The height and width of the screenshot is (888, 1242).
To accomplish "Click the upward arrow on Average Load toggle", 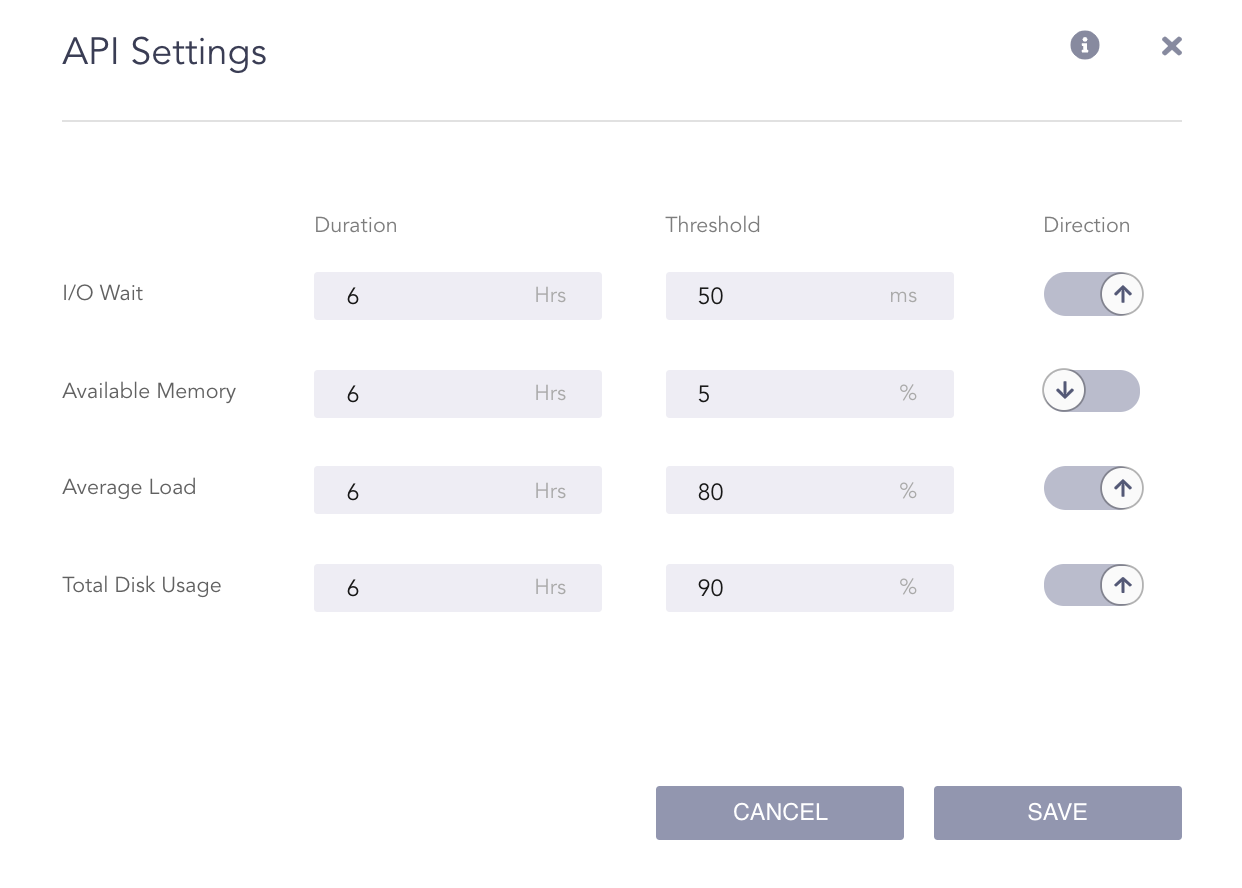I will [x=1121, y=488].
